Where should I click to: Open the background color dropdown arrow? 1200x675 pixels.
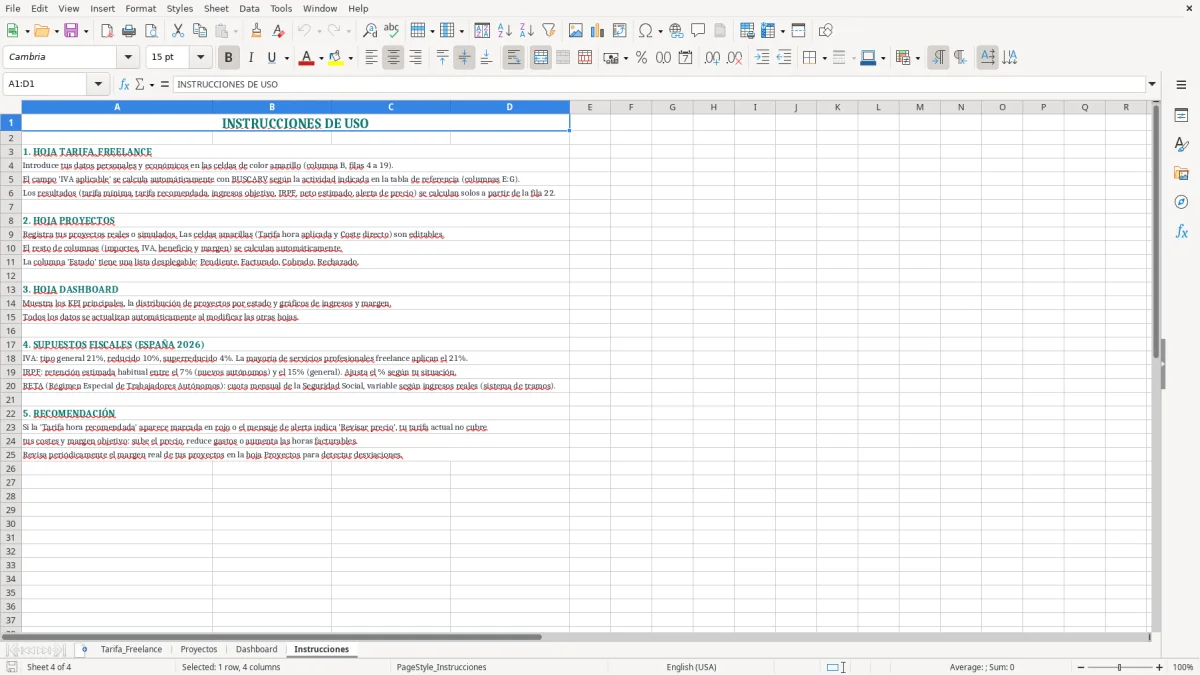[350, 58]
